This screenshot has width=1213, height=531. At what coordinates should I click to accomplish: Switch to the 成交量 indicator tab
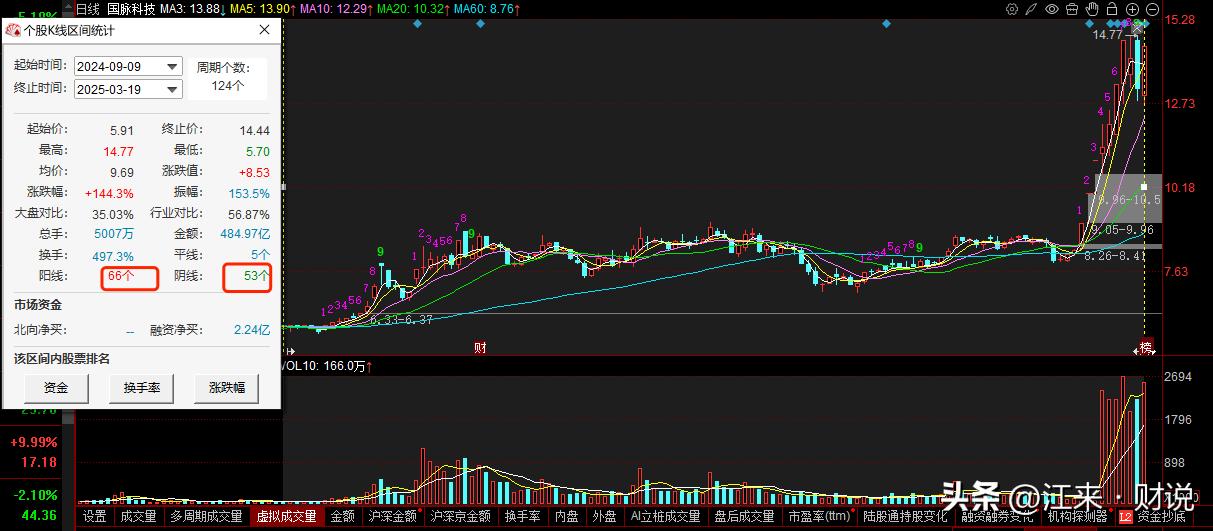(138, 517)
